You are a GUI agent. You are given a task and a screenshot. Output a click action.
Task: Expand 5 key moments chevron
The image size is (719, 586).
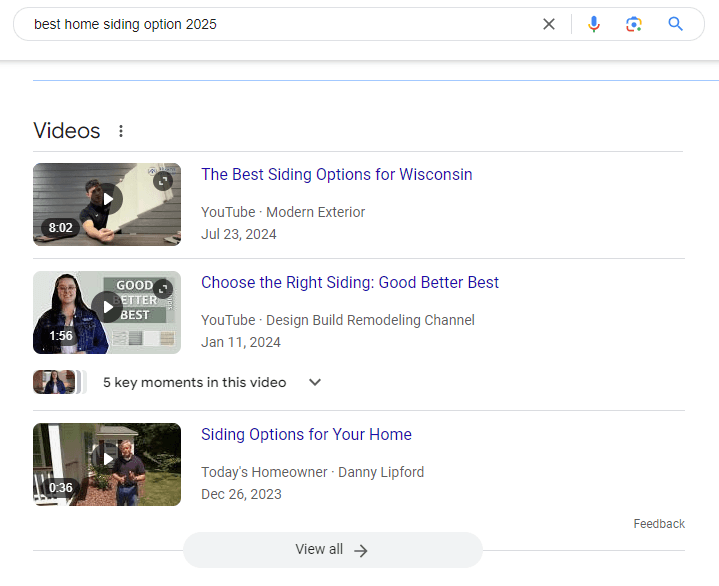point(315,382)
